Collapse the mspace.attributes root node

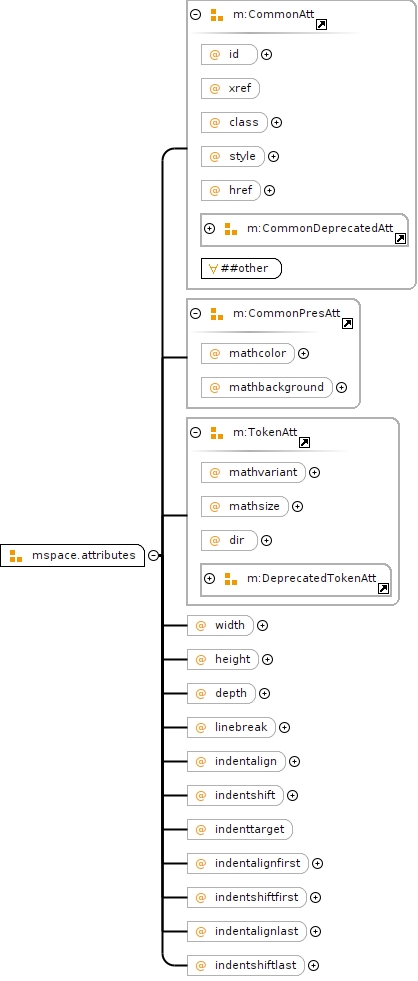153,555
